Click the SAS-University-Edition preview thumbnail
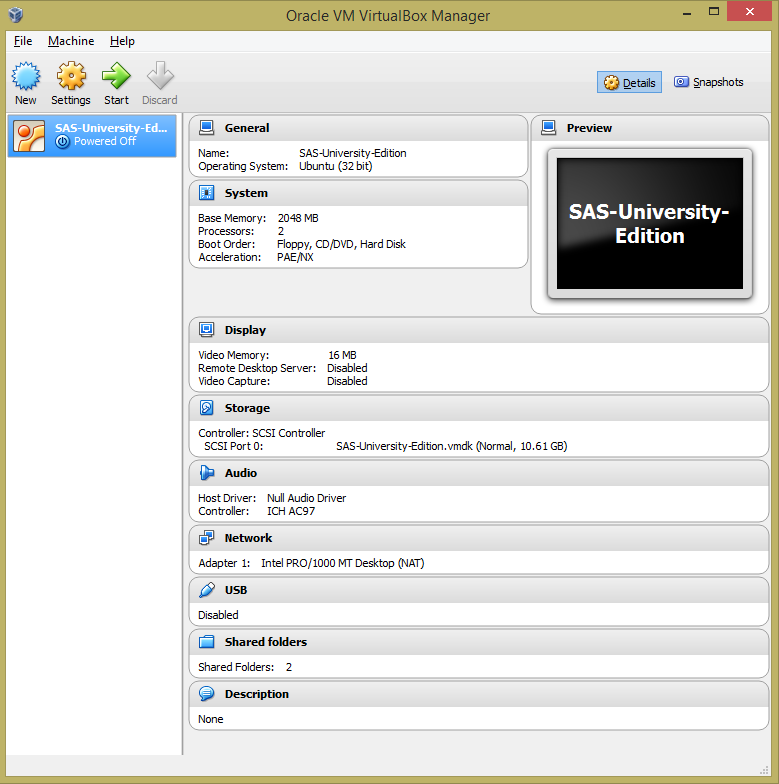Screen dimensions: 779x784 tap(650, 224)
